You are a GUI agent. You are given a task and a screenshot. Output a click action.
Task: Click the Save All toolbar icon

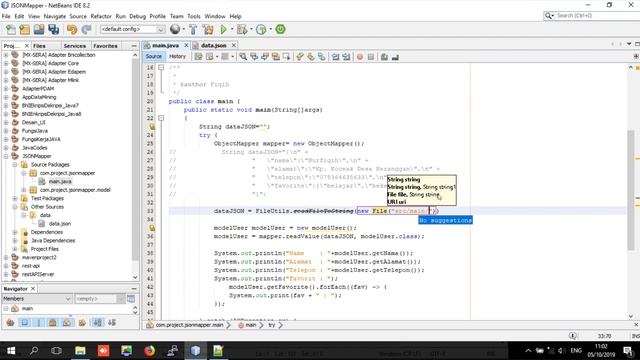53,29
